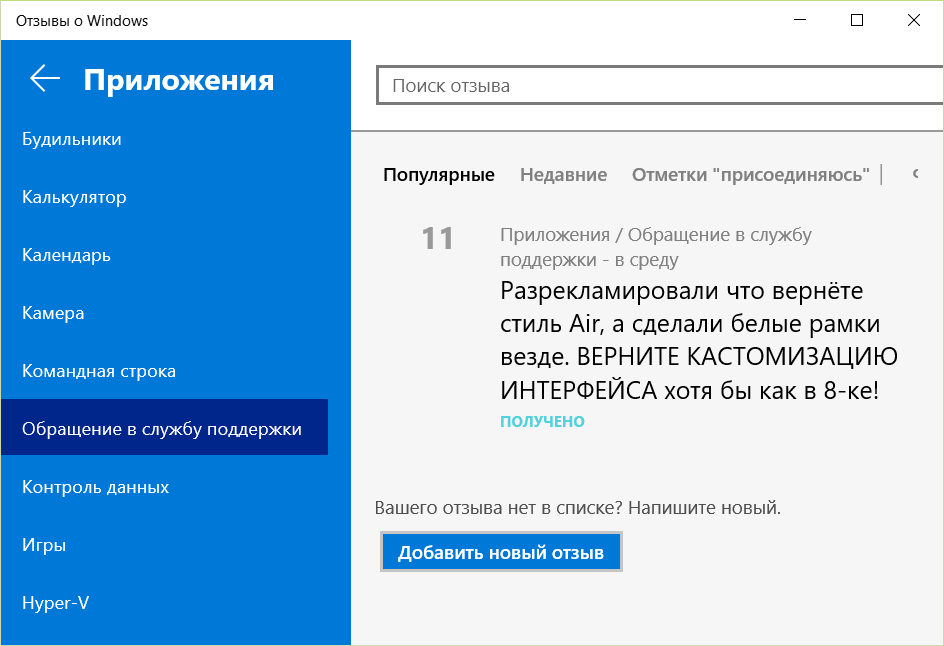This screenshot has height=646, width=944.
Task: Go back using the arrow icon
Action: tap(45, 79)
